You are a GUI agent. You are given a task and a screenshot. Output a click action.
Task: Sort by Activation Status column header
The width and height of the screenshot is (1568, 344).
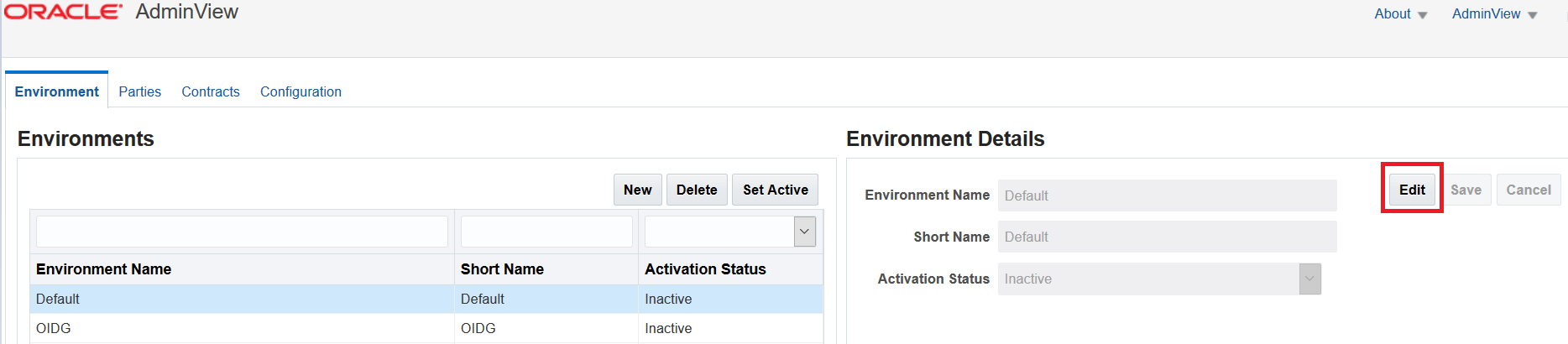click(705, 269)
